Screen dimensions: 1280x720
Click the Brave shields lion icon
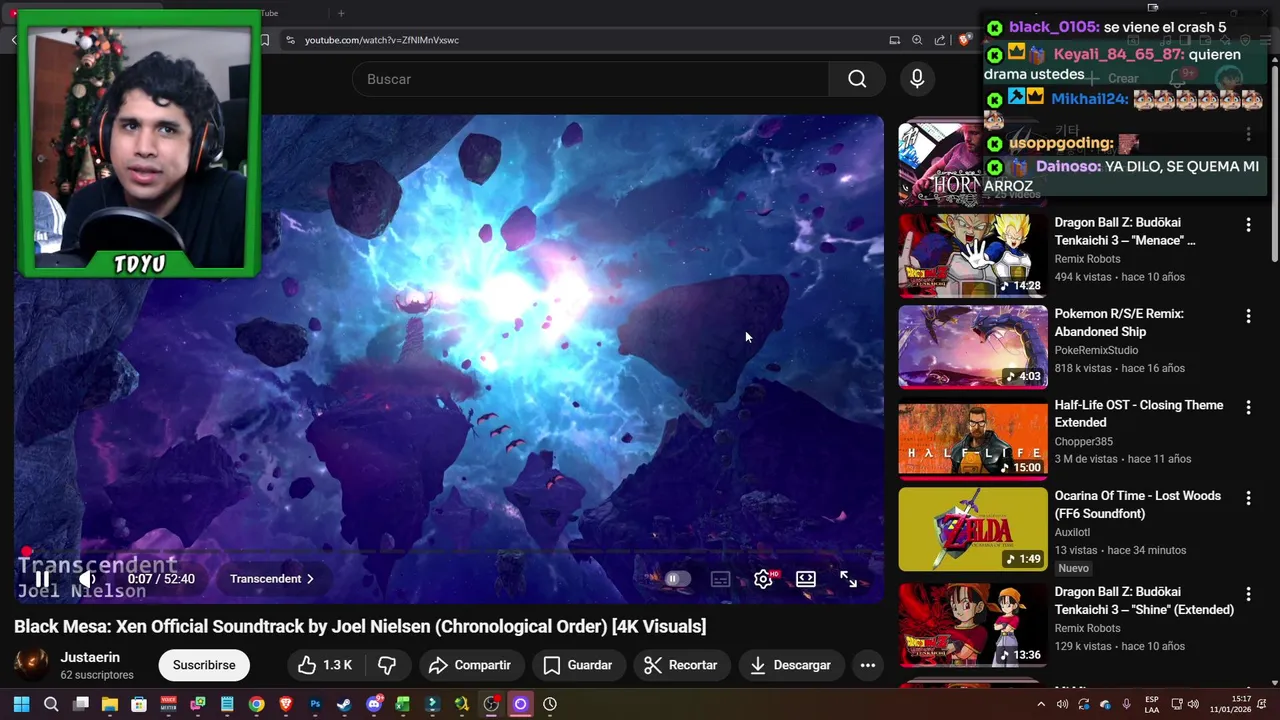pyautogui.click(x=964, y=40)
